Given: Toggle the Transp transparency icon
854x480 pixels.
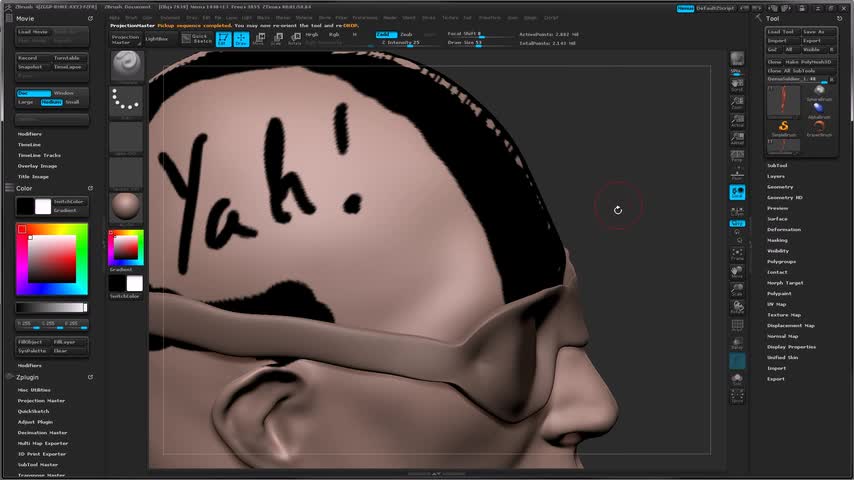Looking at the screenshot, I should (x=737, y=343).
